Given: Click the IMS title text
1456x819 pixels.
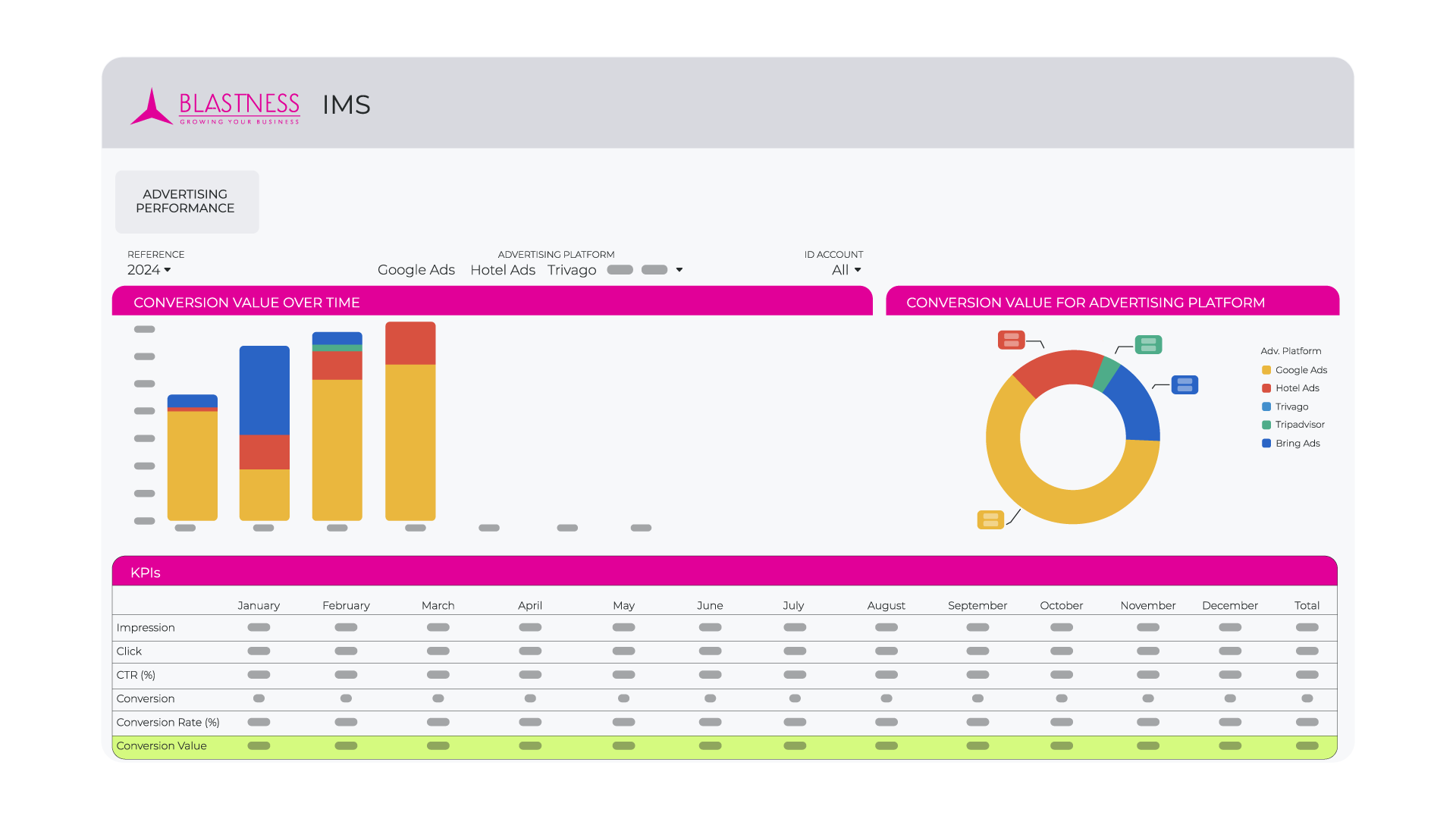Looking at the screenshot, I should (346, 105).
